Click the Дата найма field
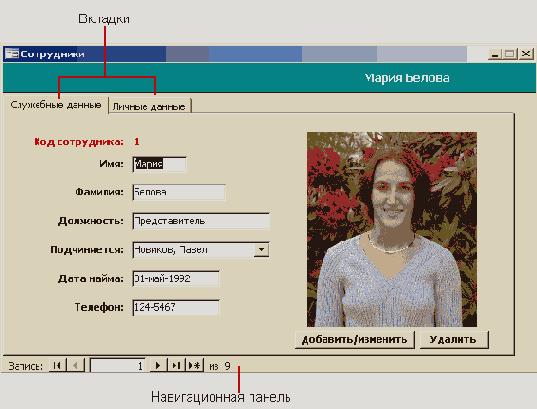Viewport: 537px width, 409px height. [176, 278]
